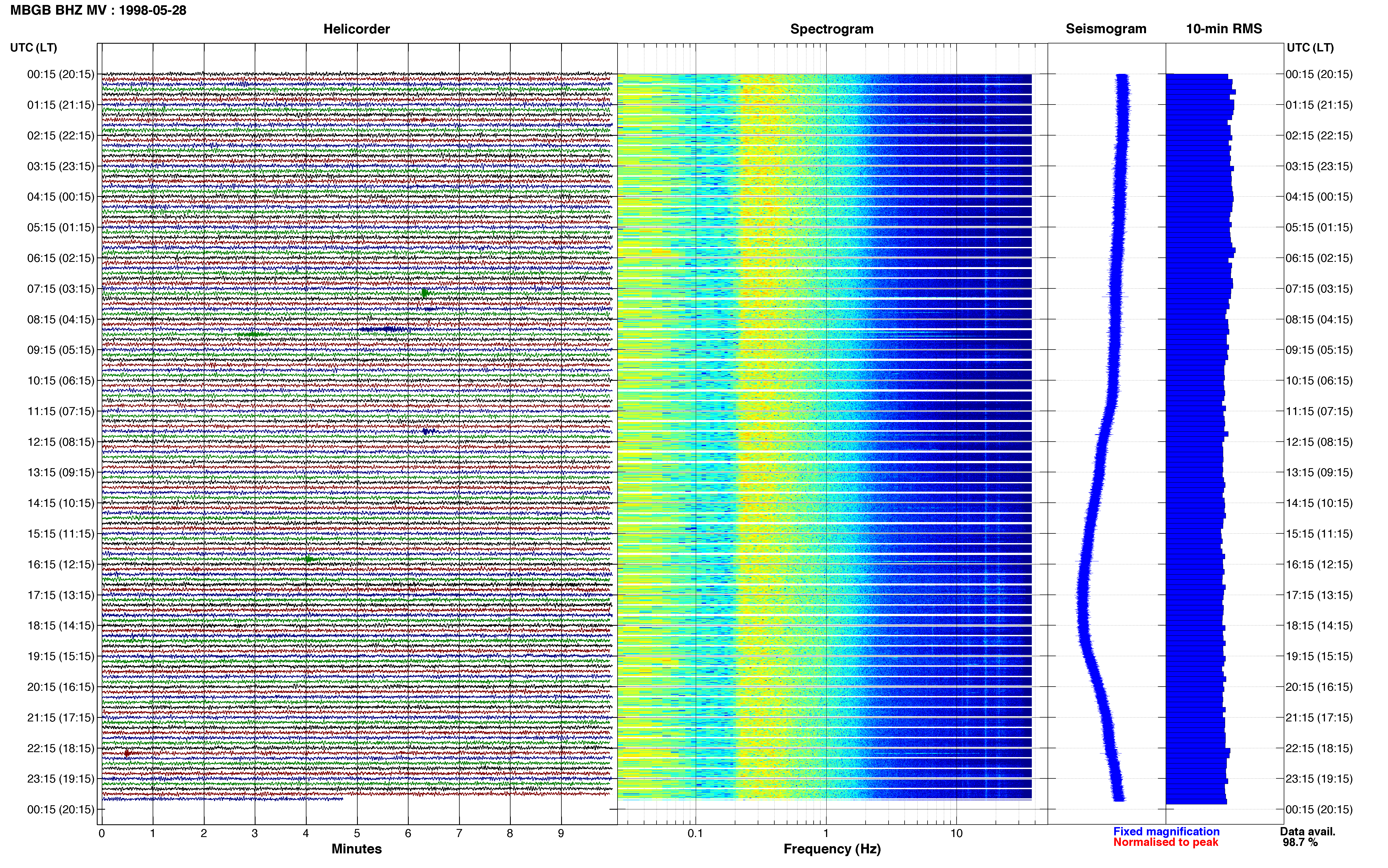This screenshot has height=868, width=1388.
Task: Click the 0 tick on Minutes axis
Action: click(101, 833)
